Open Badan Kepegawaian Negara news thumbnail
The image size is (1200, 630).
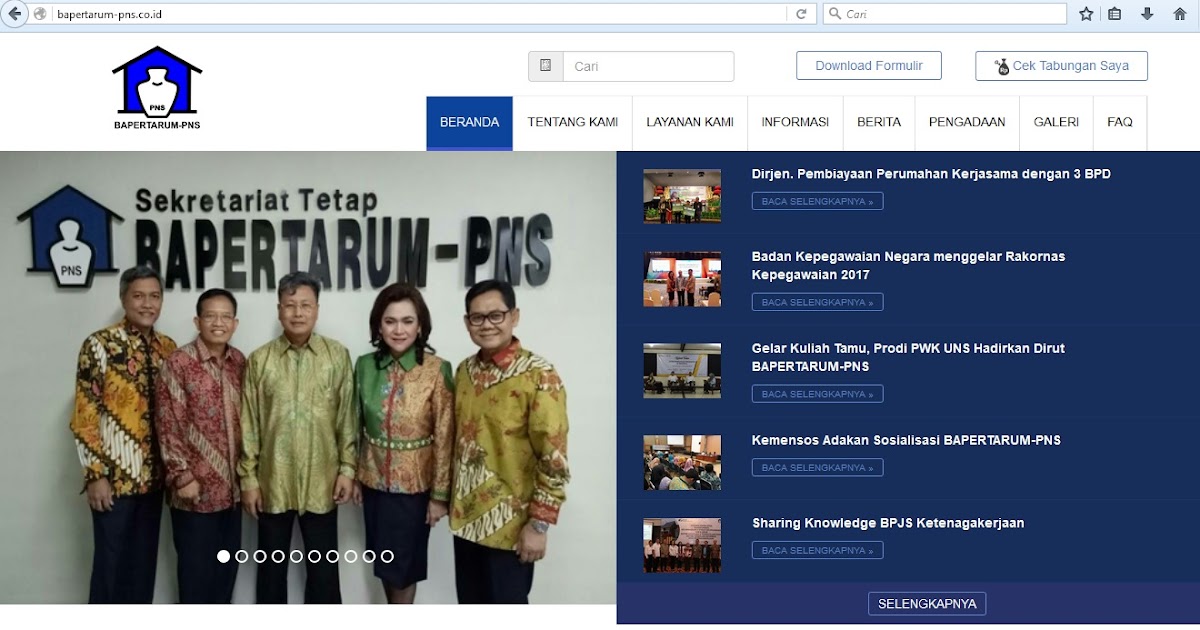[x=682, y=279]
